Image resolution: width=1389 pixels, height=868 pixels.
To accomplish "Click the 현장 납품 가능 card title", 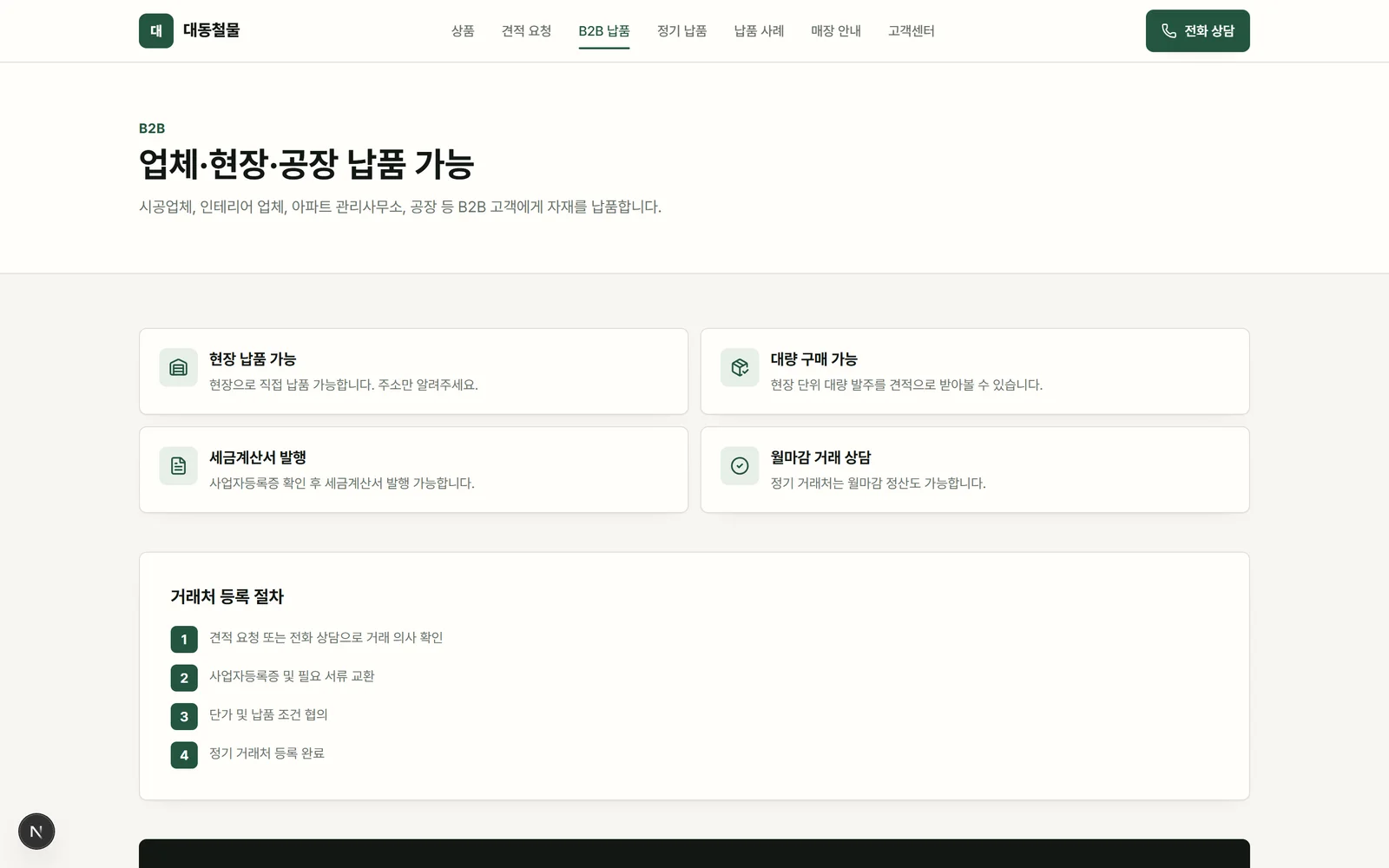I will click(253, 358).
